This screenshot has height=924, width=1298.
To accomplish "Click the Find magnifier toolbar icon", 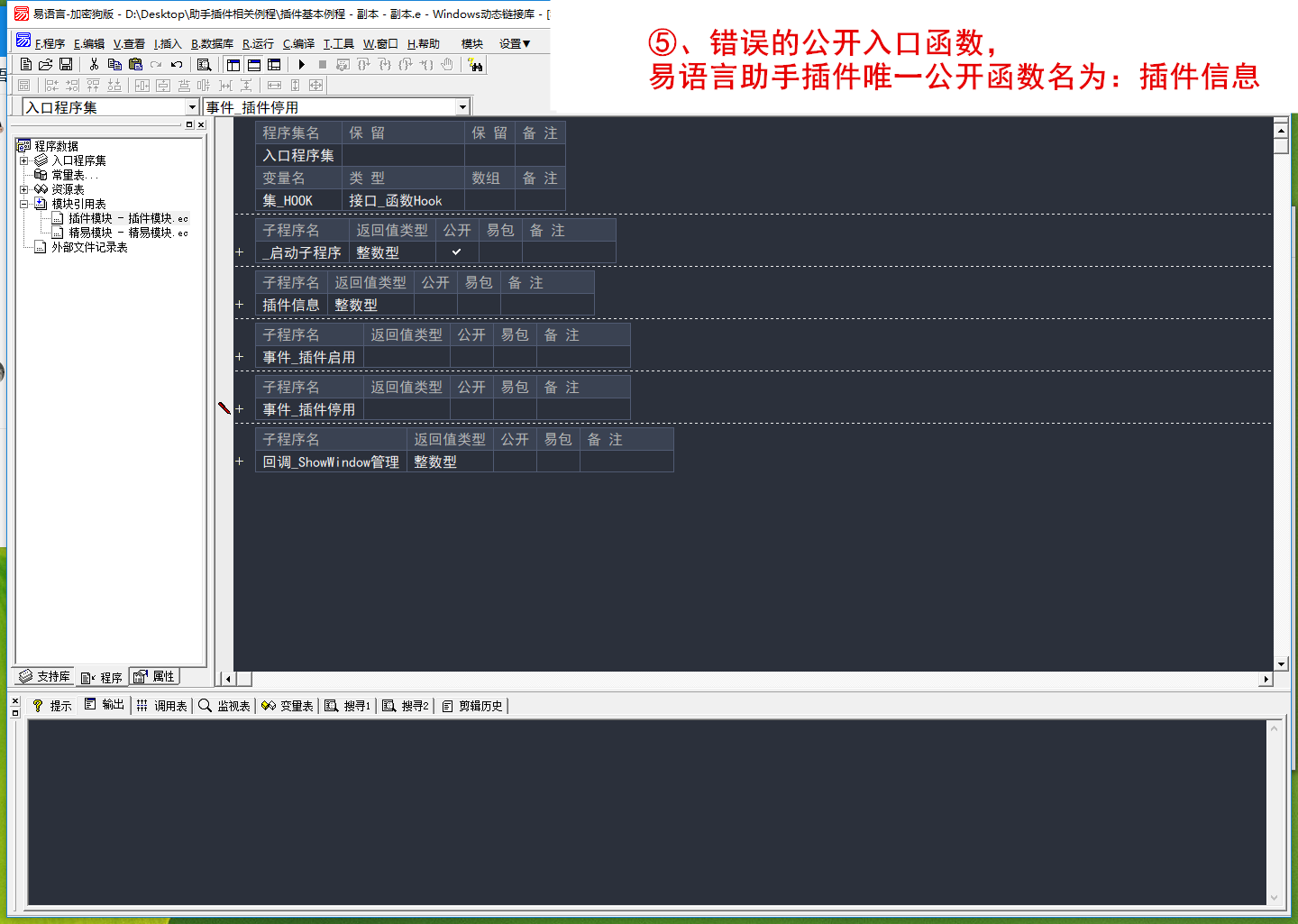I will 205,65.
